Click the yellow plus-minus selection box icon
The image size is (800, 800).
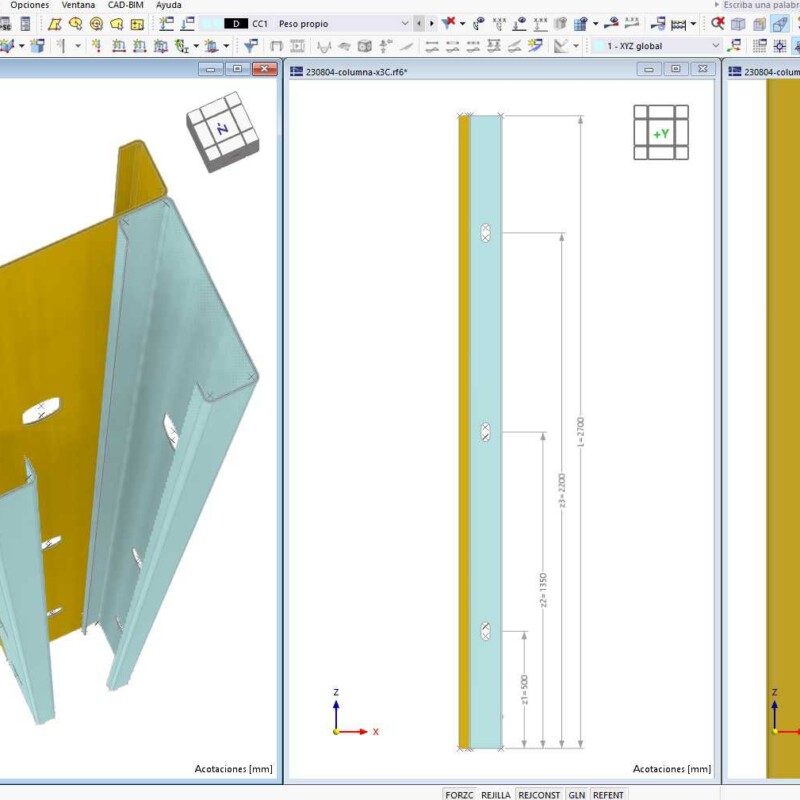click(137, 24)
